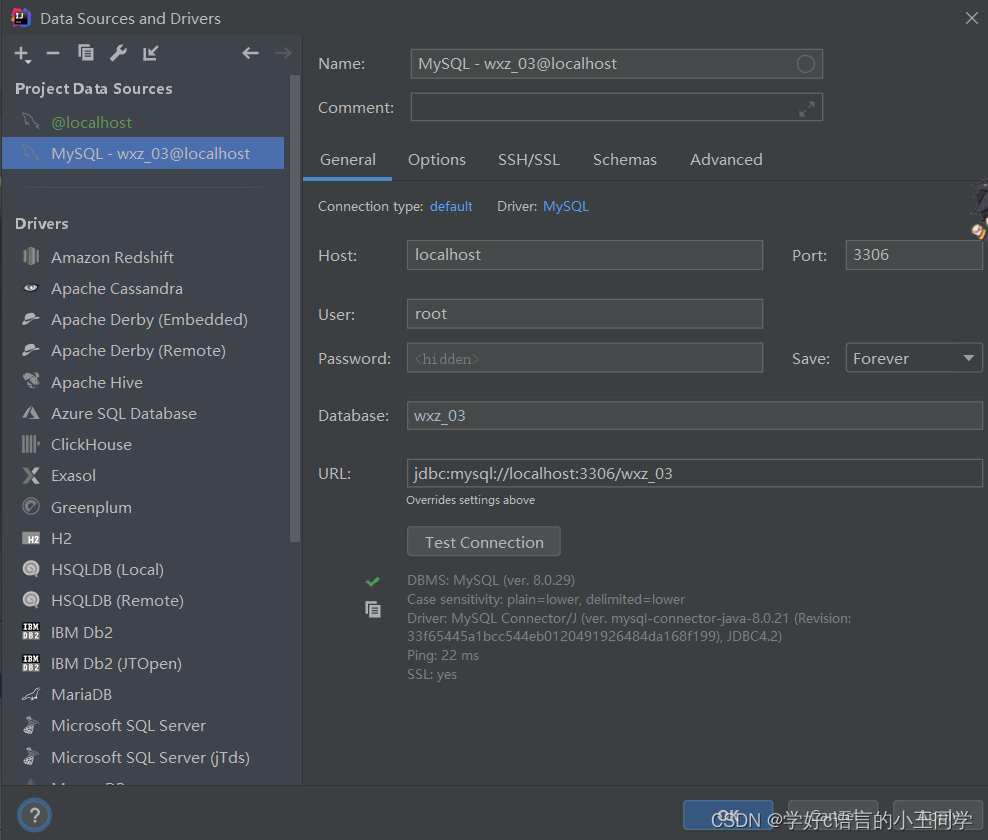Open the SSH/SSL tab
The height and width of the screenshot is (840, 988).
tap(529, 160)
